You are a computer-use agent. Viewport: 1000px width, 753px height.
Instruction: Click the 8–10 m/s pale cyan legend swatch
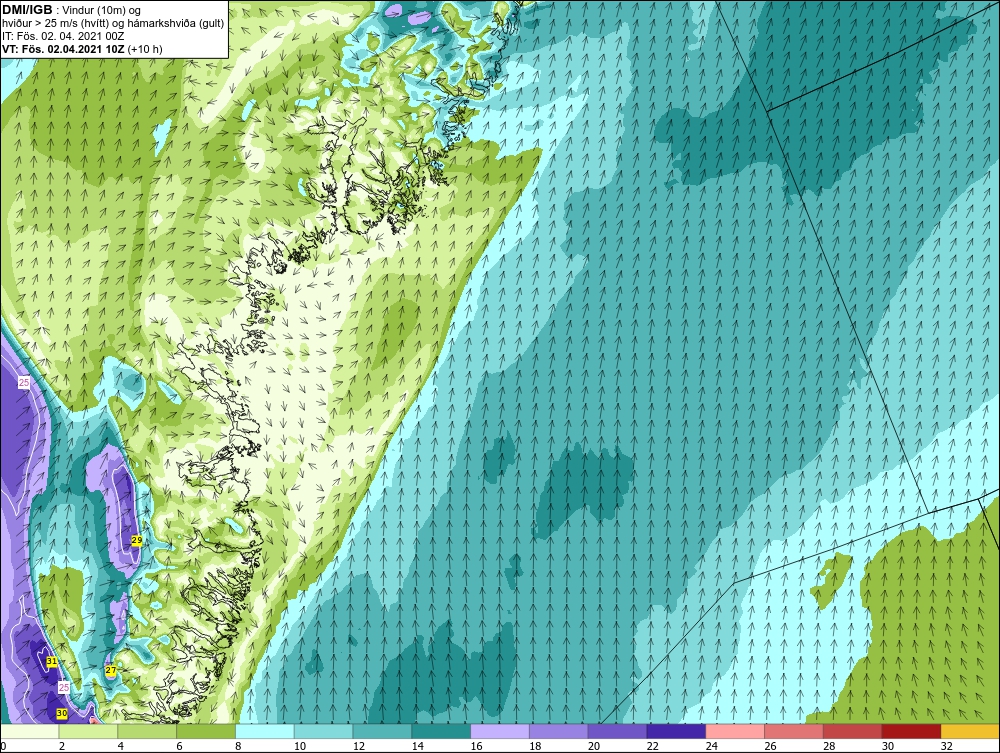(x=265, y=731)
